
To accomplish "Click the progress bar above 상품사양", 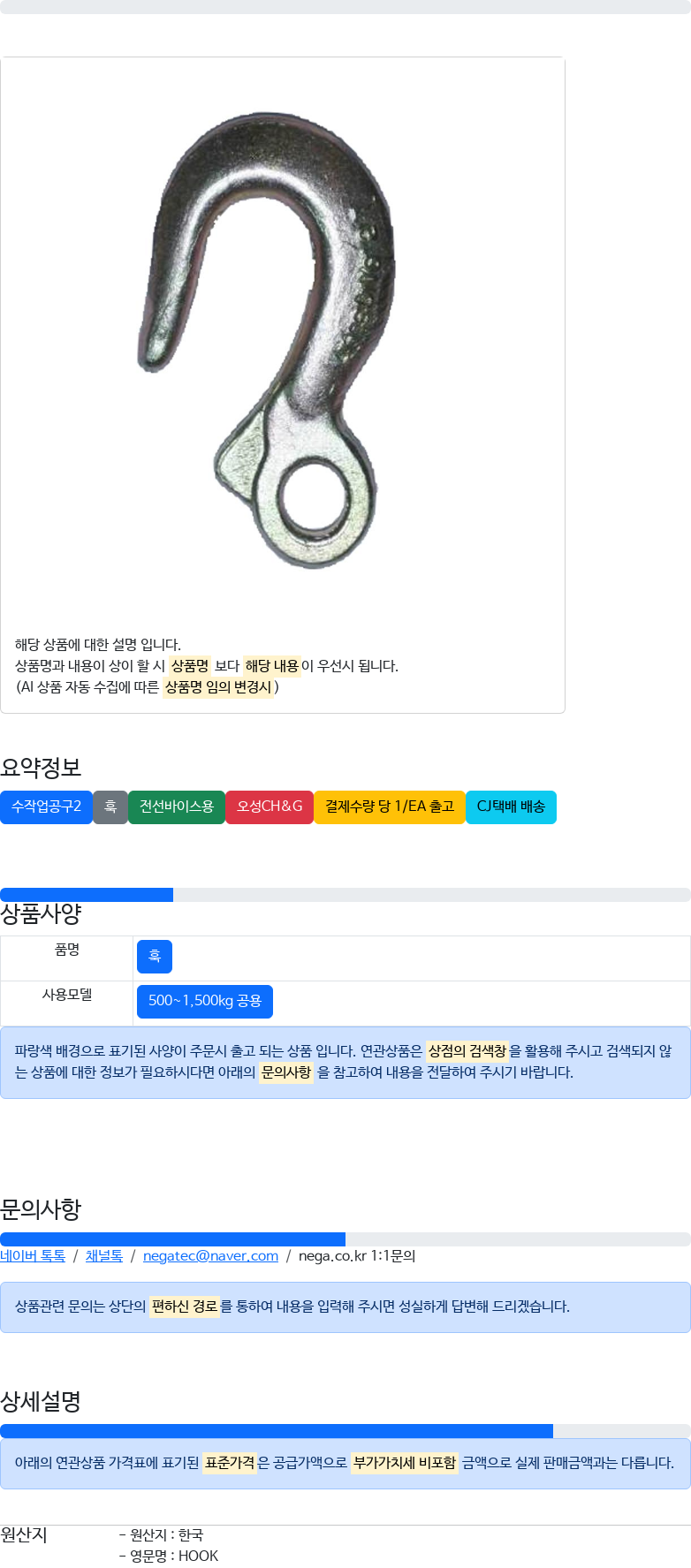I will 345,895.
